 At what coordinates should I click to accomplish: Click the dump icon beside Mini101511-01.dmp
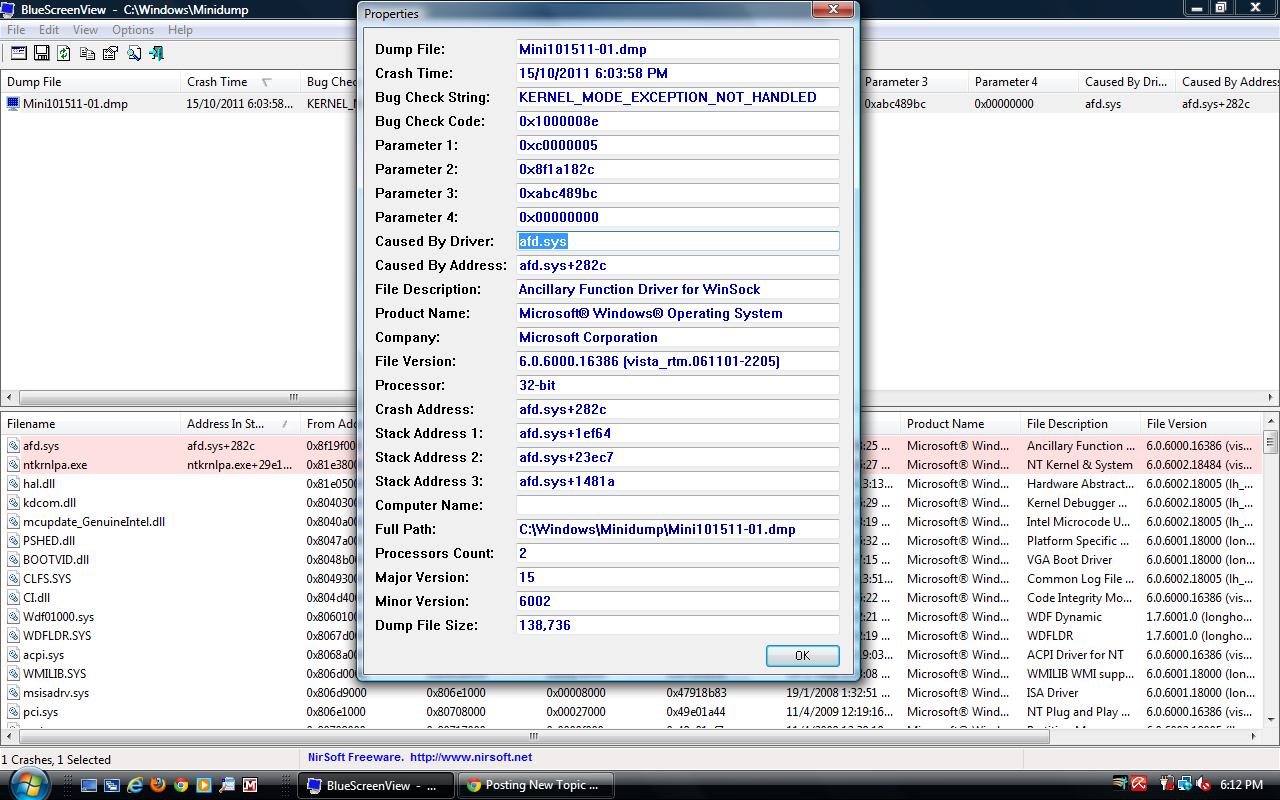point(13,103)
